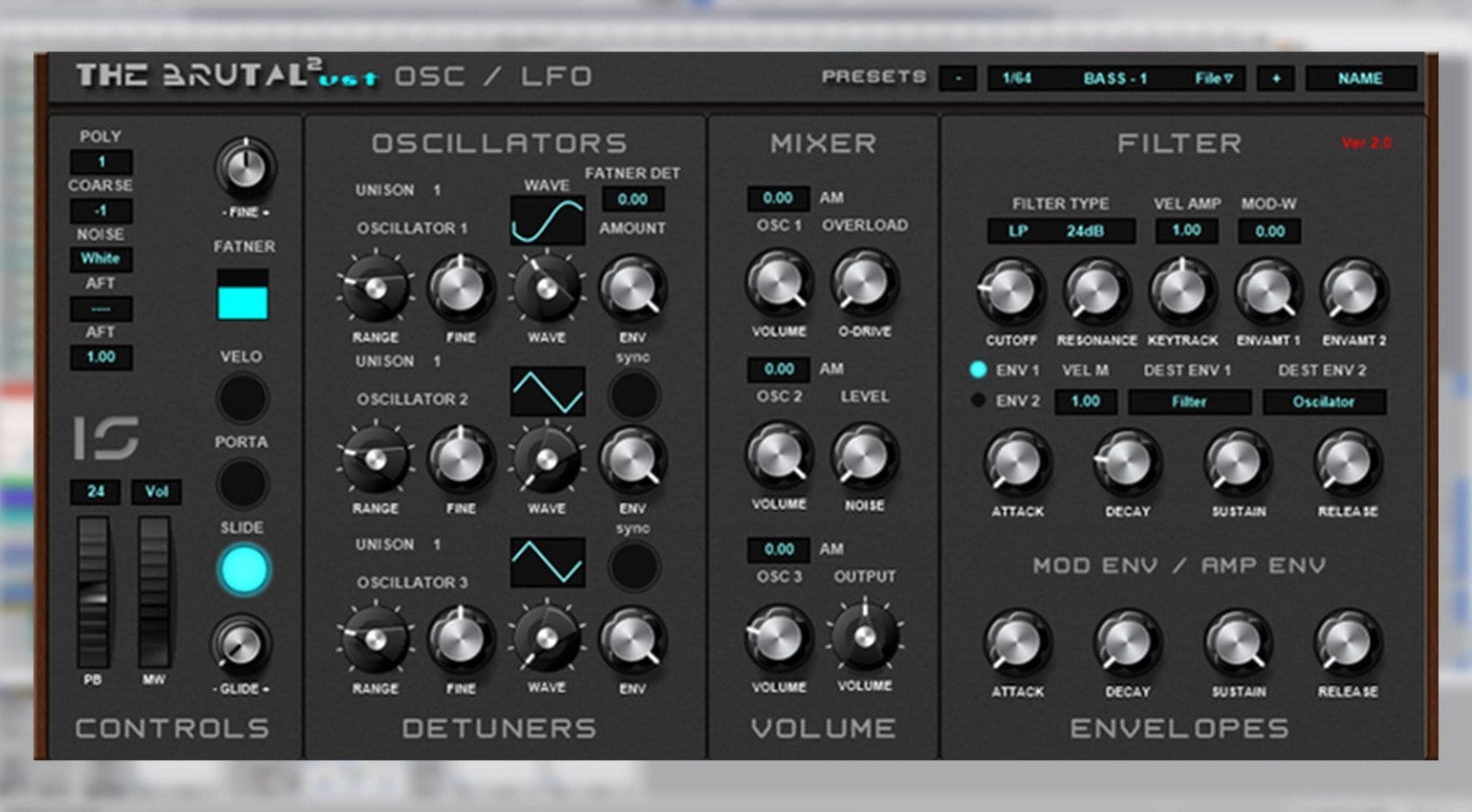Click Oscillator 2 FINE knob

[x=461, y=459]
